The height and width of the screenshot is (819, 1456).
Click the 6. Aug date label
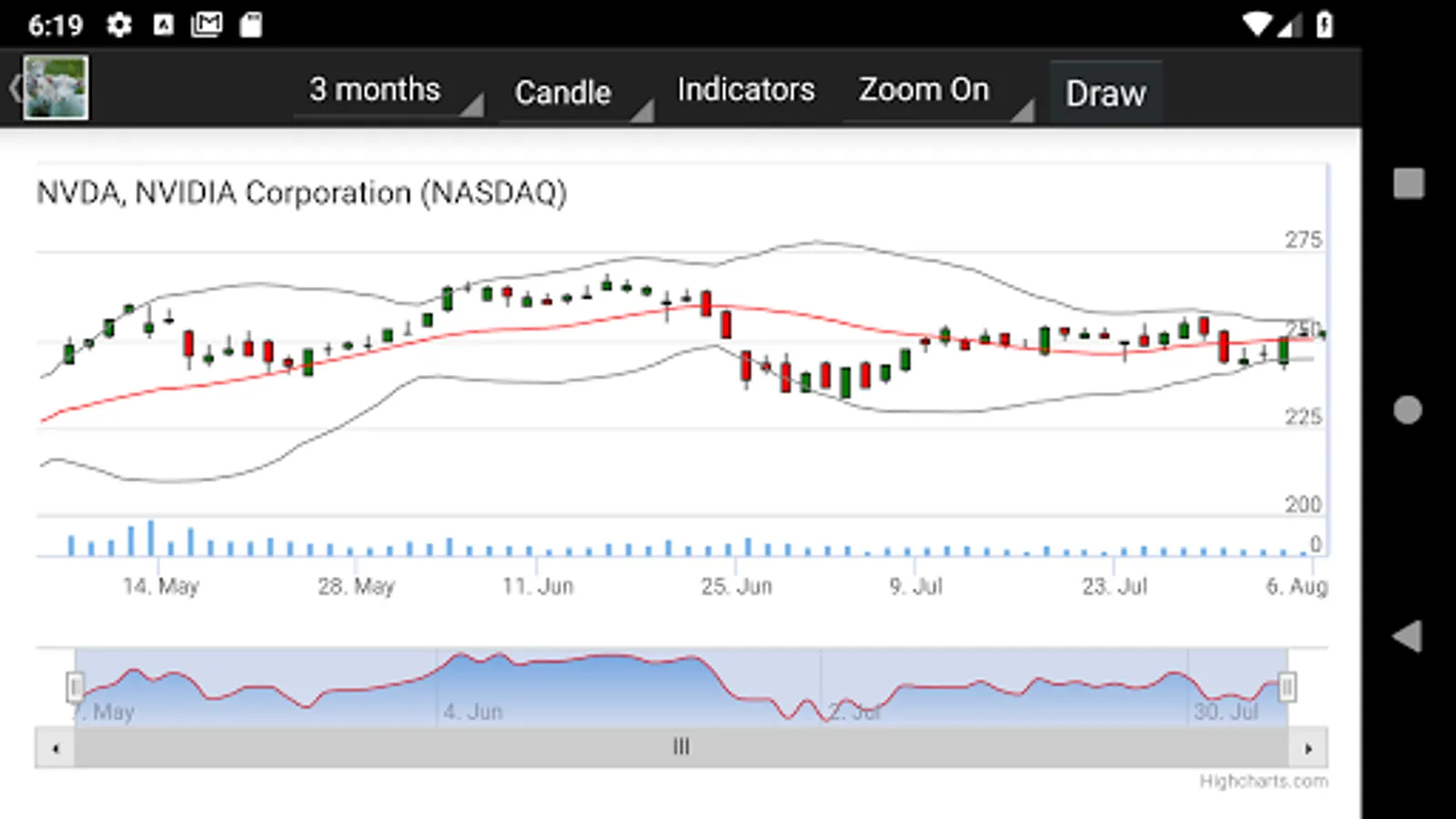pyautogui.click(x=1297, y=586)
